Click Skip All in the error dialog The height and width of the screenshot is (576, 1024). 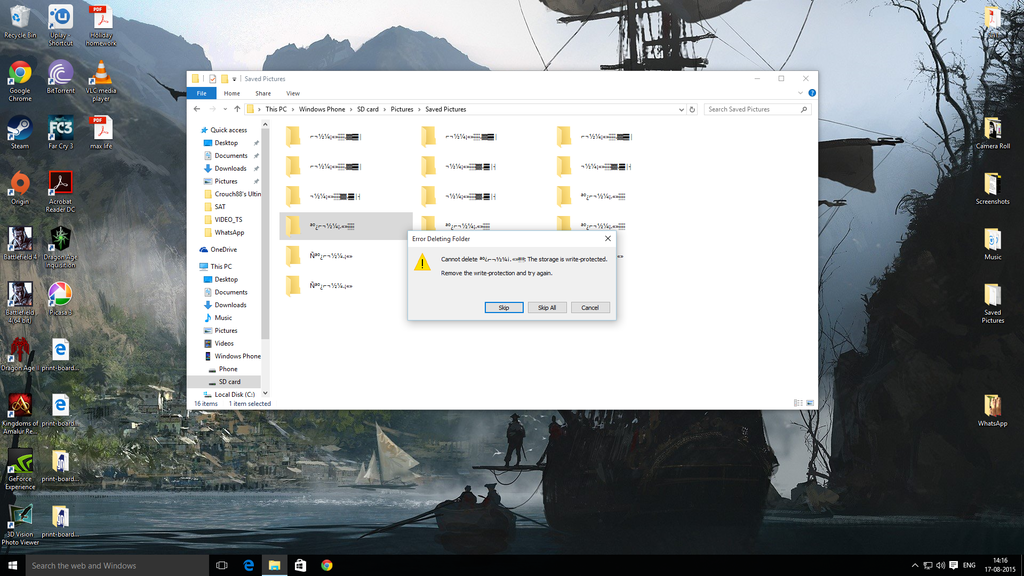547,308
